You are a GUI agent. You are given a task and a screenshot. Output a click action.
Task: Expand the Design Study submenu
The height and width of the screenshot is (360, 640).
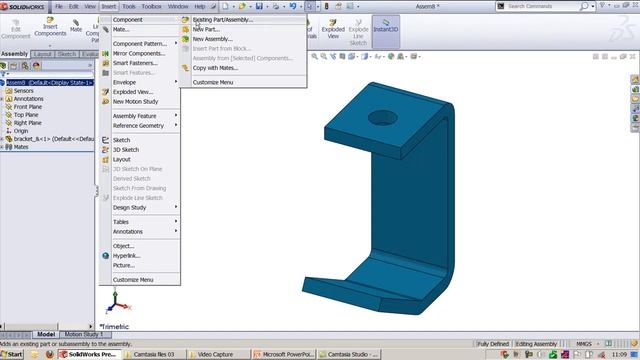(140, 207)
